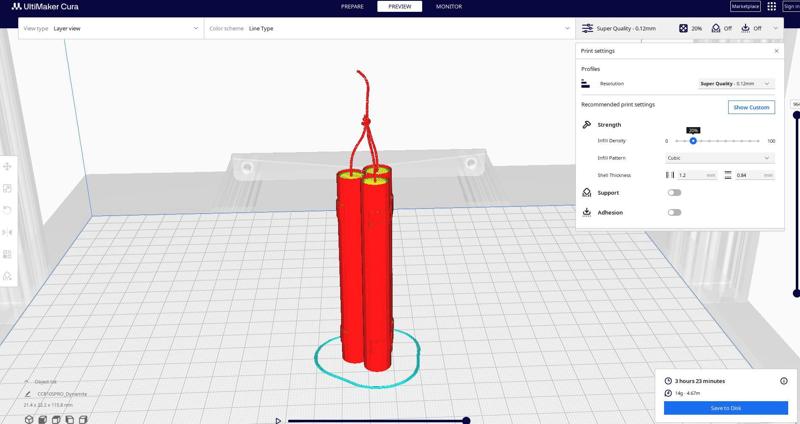
Task: Open print info details icon
Action: (x=784, y=381)
